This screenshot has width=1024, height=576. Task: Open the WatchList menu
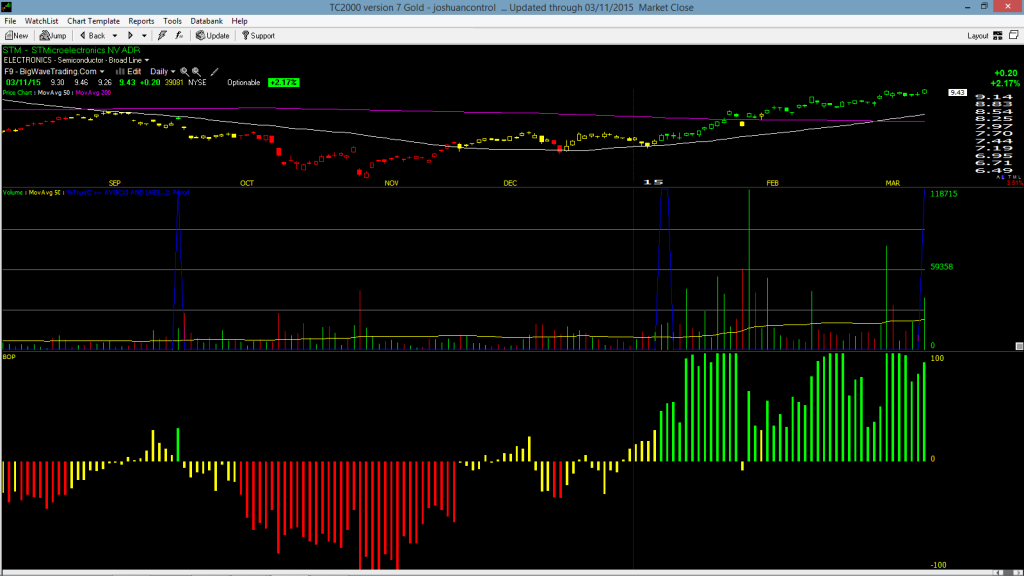click(41, 21)
